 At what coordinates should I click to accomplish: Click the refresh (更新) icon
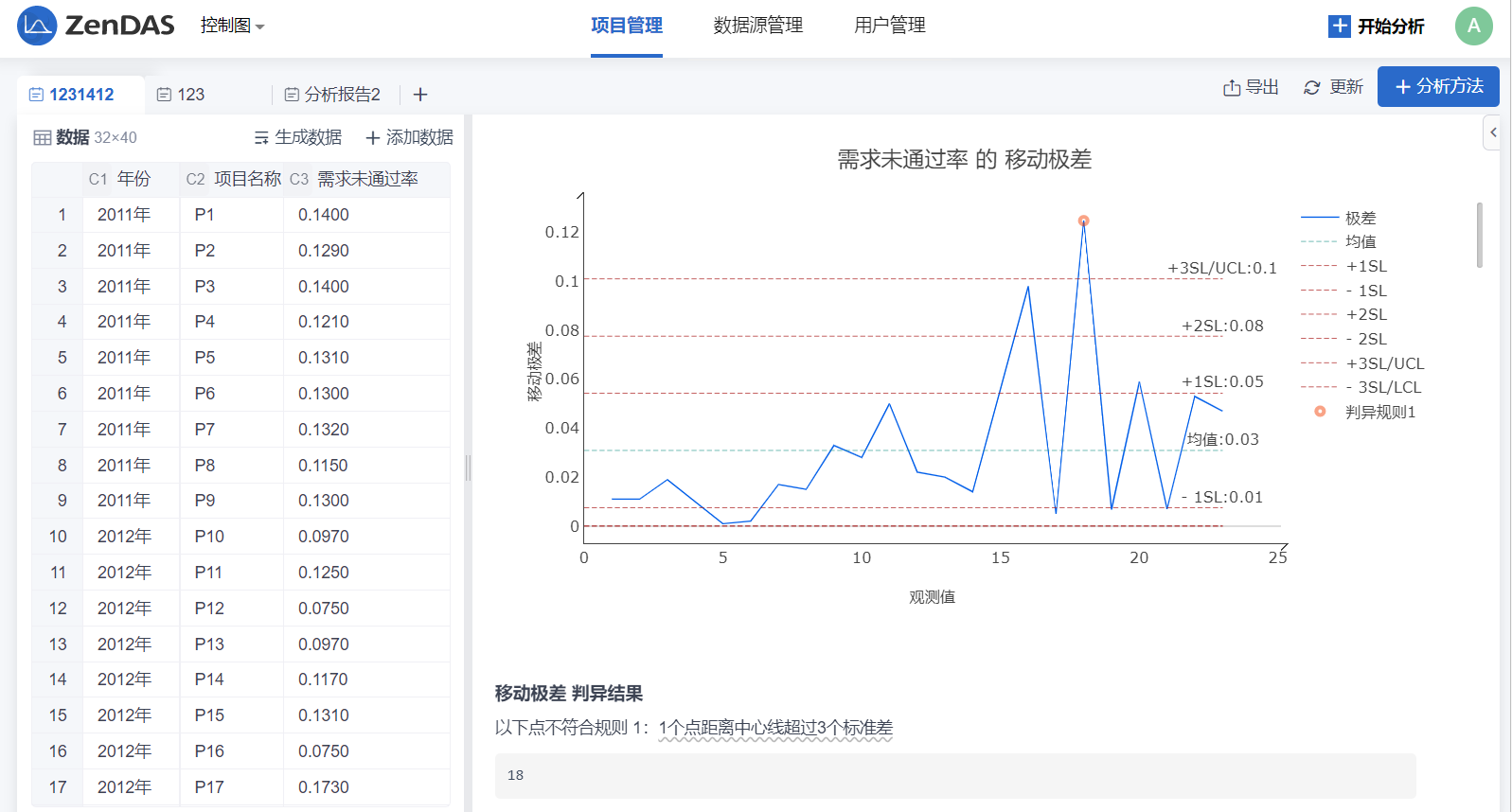(1311, 88)
